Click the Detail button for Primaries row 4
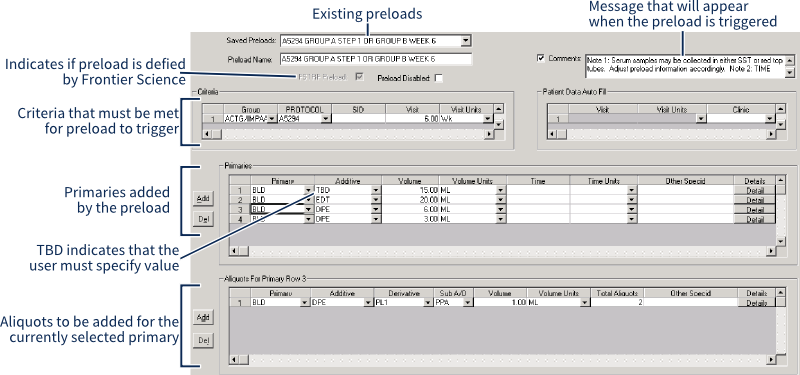Screen dimensions: 800x375 tap(755, 219)
